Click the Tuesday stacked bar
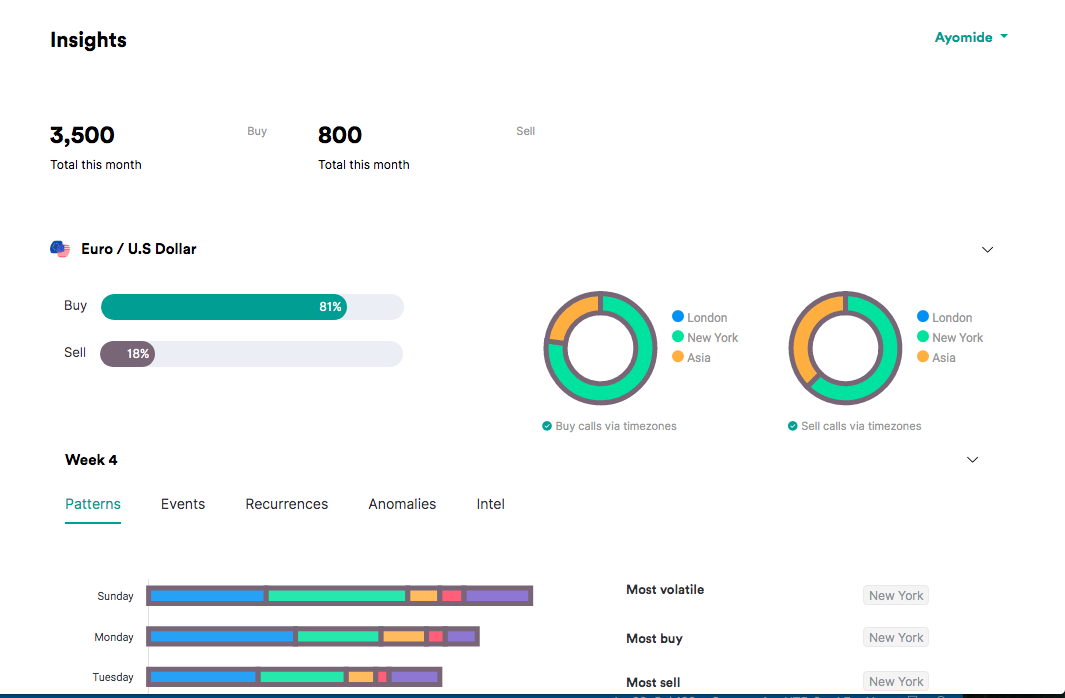 [294, 677]
